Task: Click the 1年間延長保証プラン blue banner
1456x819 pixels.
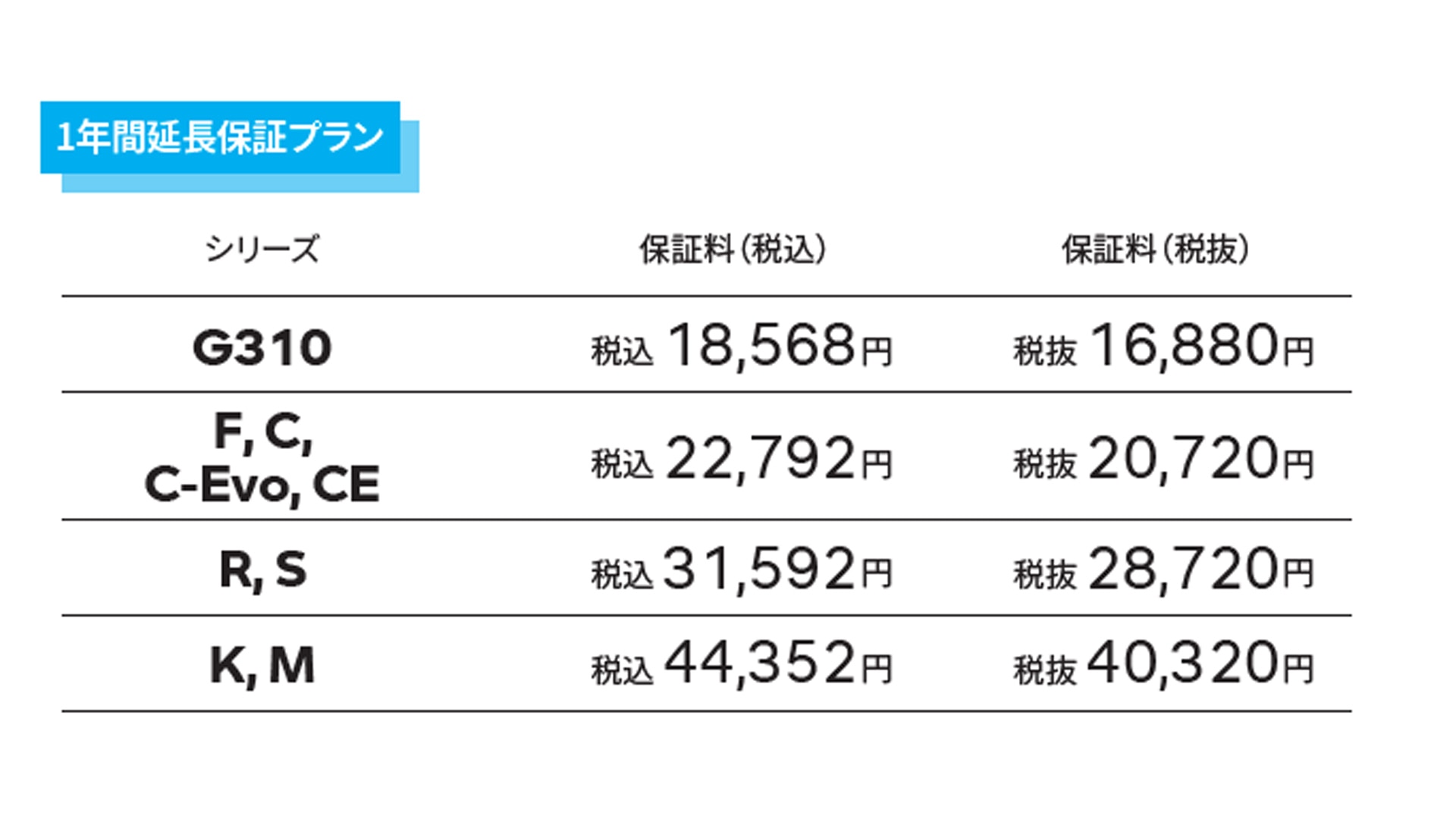Action: coord(220,137)
